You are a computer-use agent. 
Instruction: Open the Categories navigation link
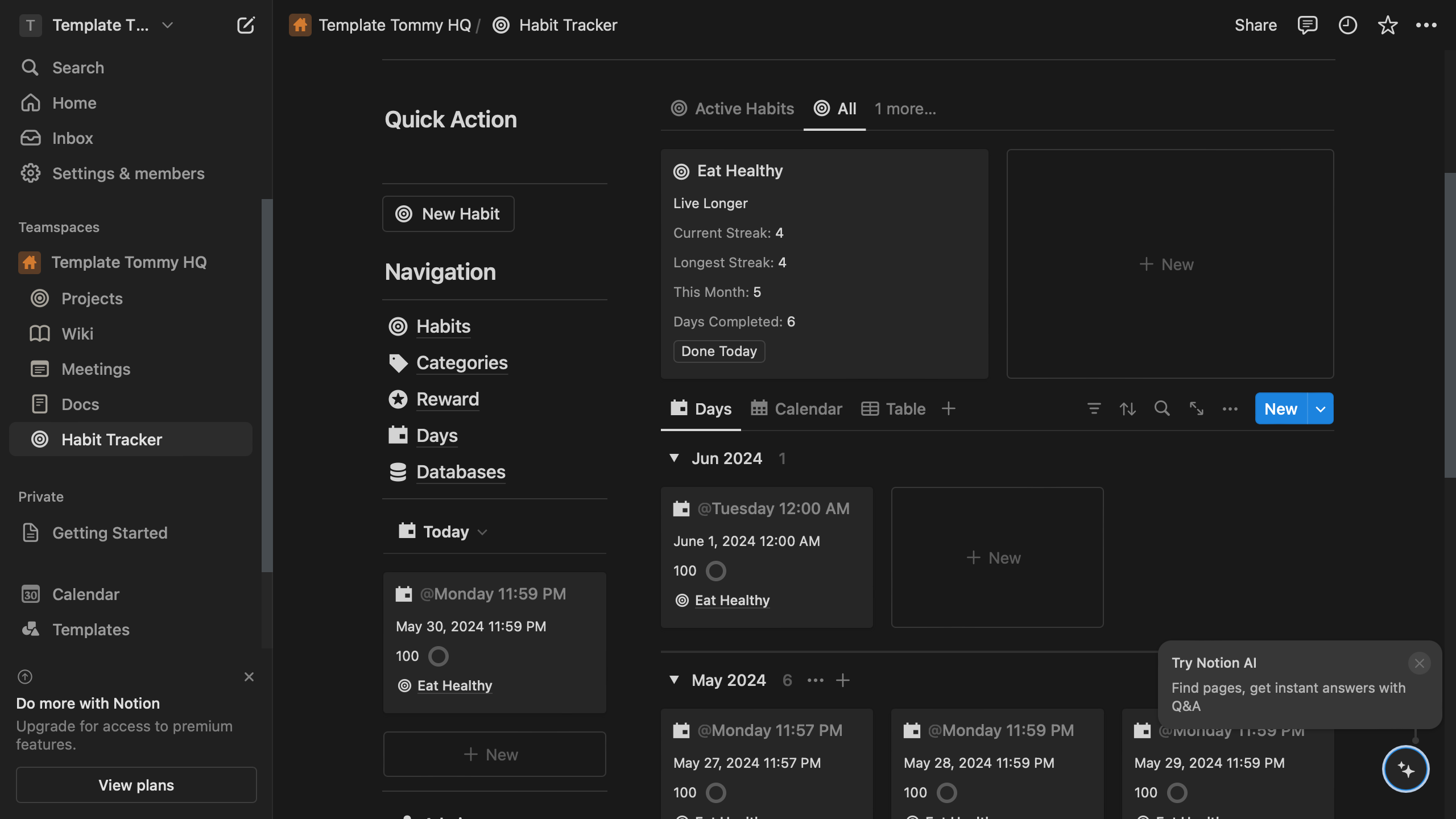click(462, 363)
